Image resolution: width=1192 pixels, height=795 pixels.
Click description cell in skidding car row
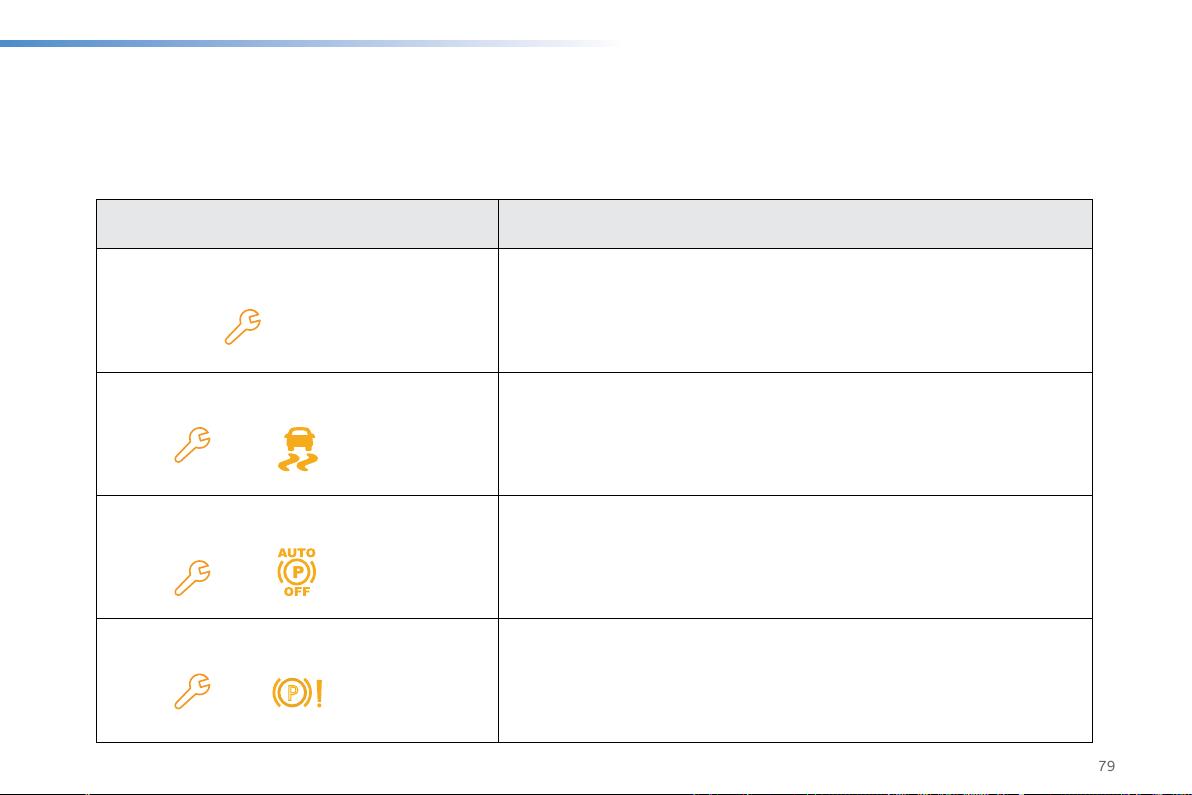point(795,434)
